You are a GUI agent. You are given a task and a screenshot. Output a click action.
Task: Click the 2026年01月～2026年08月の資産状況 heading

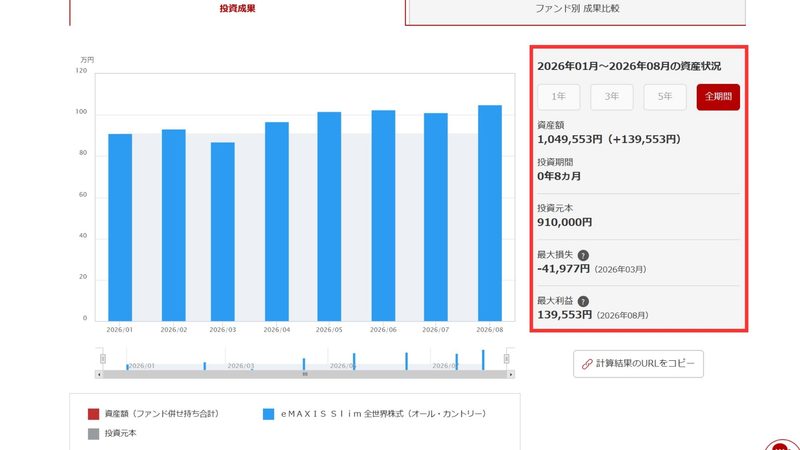click(629, 66)
